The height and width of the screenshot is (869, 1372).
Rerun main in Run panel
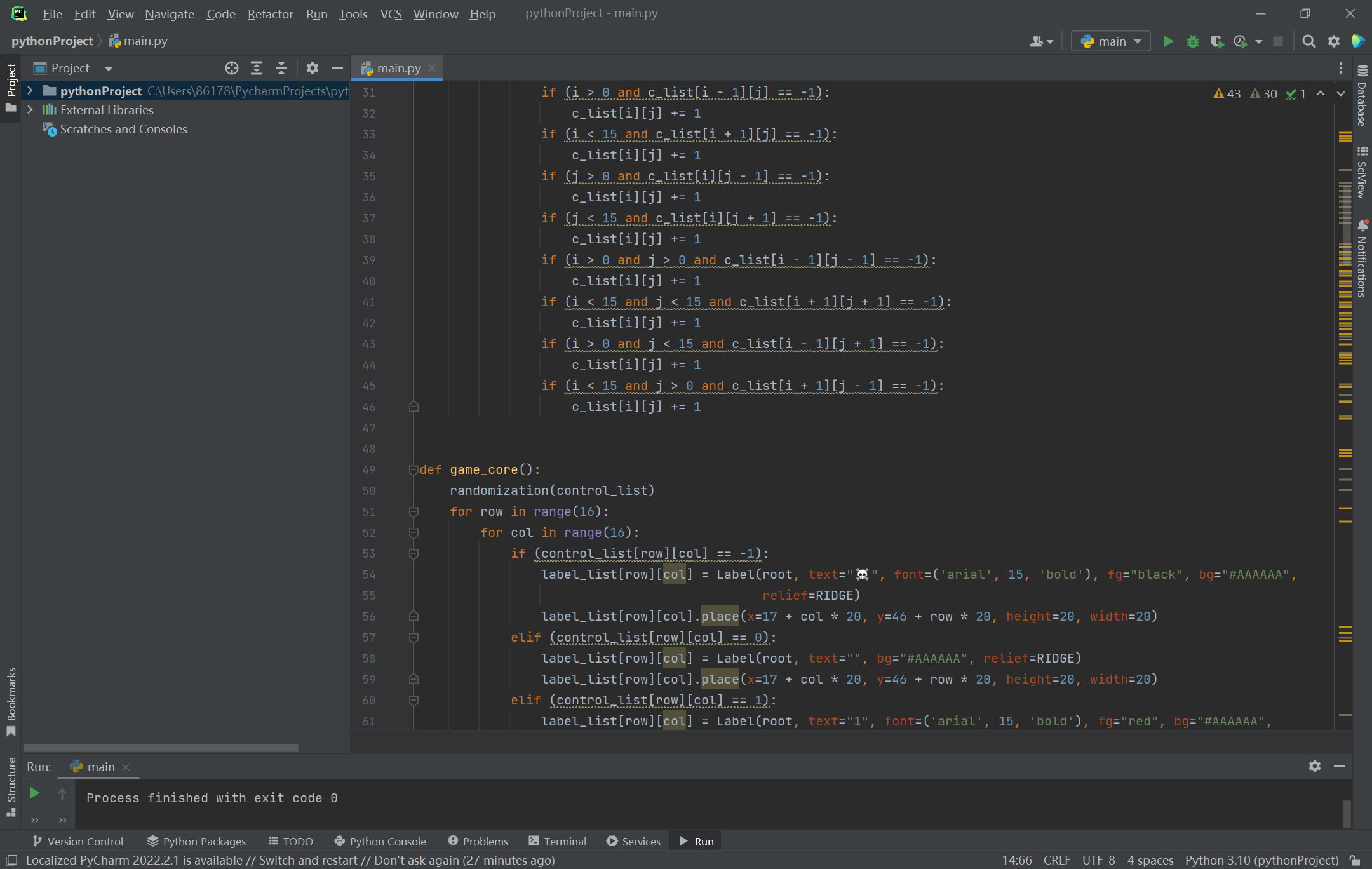click(x=35, y=793)
